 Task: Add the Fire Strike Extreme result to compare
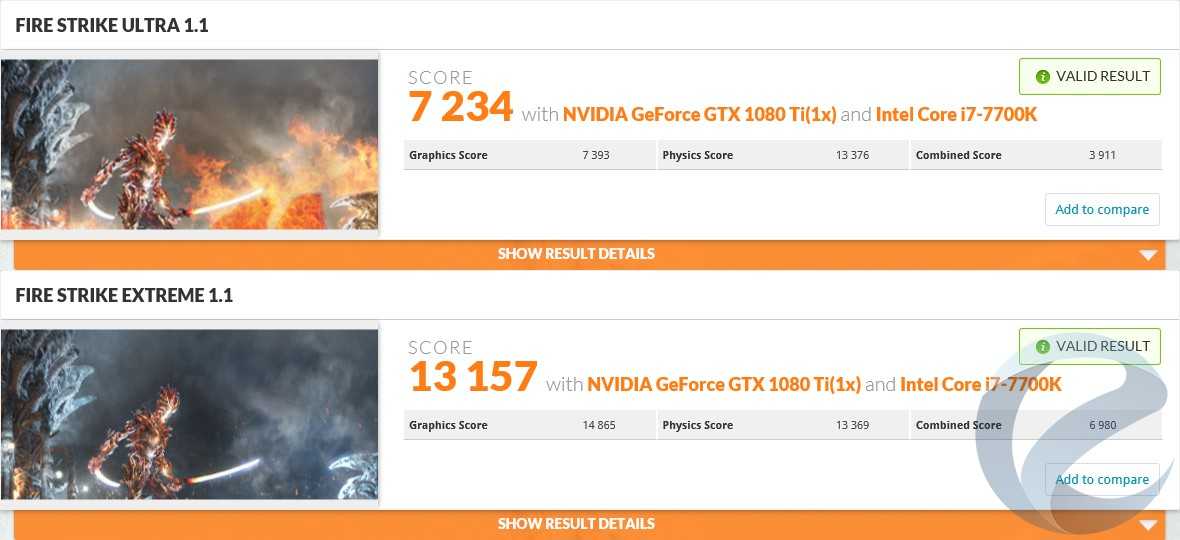click(1102, 480)
